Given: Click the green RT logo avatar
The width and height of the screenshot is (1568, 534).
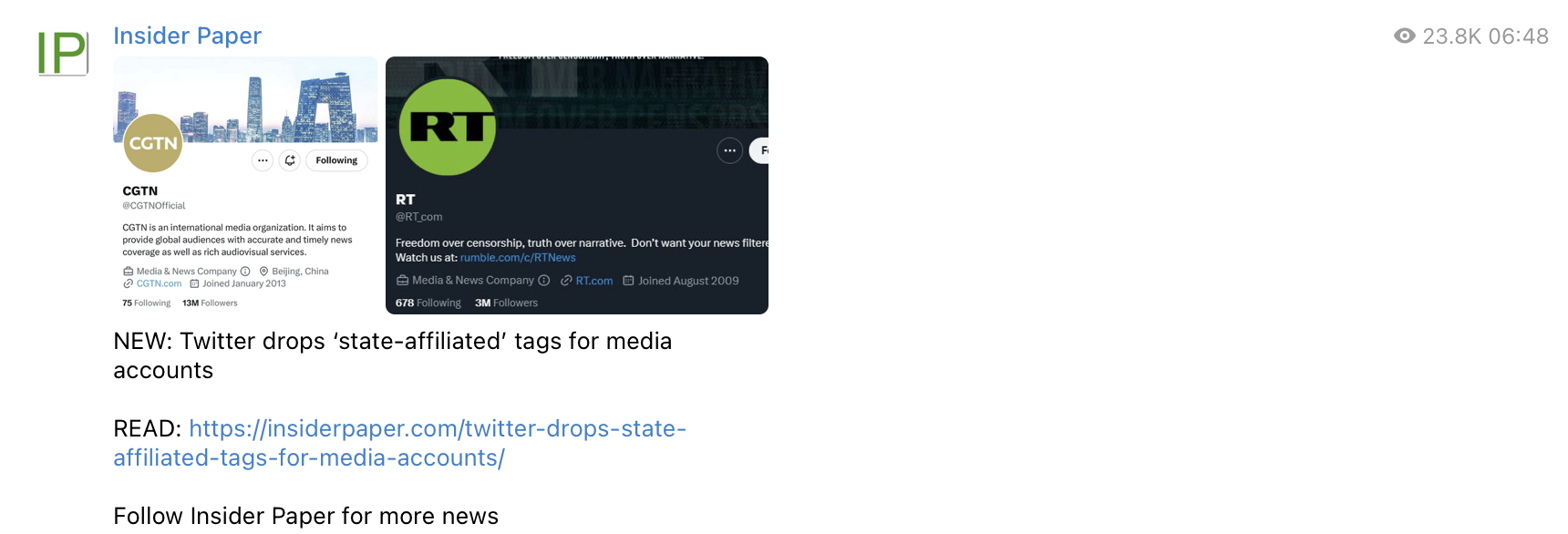Looking at the screenshot, I should pos(448,127).
